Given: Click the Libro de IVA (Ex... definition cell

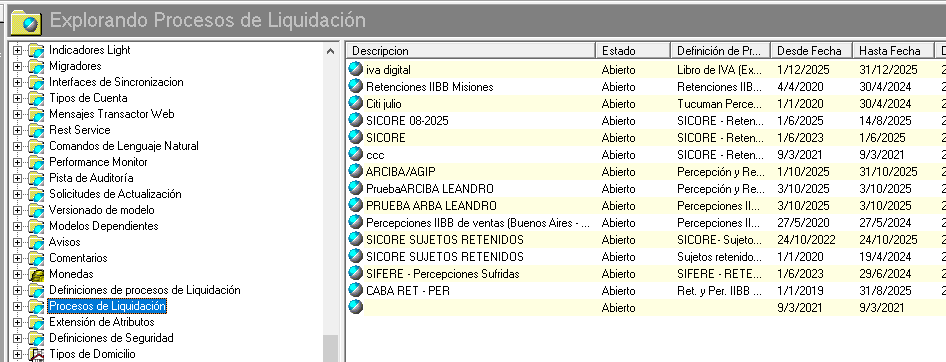Looking at the screenshot, I should pyautogui.click(x=720, y=70).
